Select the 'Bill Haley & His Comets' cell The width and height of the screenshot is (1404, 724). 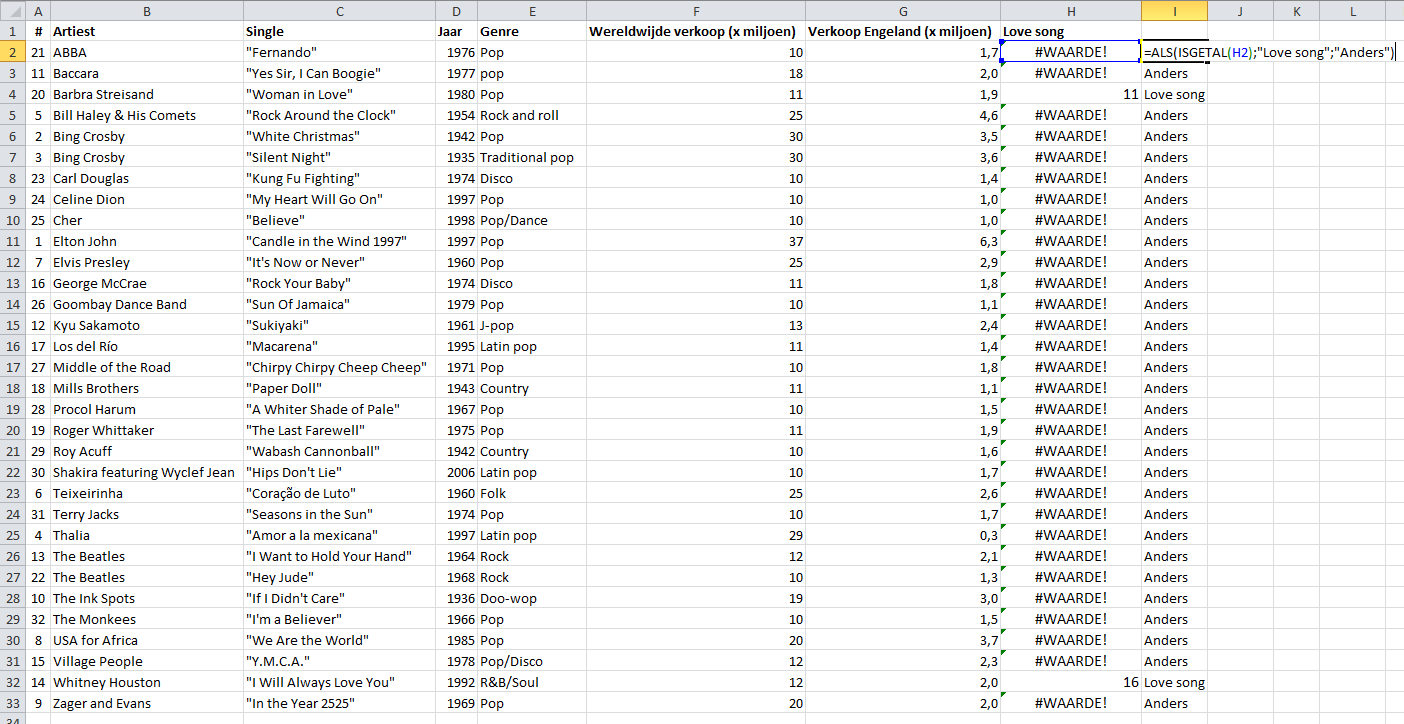[x=146, y=115]
